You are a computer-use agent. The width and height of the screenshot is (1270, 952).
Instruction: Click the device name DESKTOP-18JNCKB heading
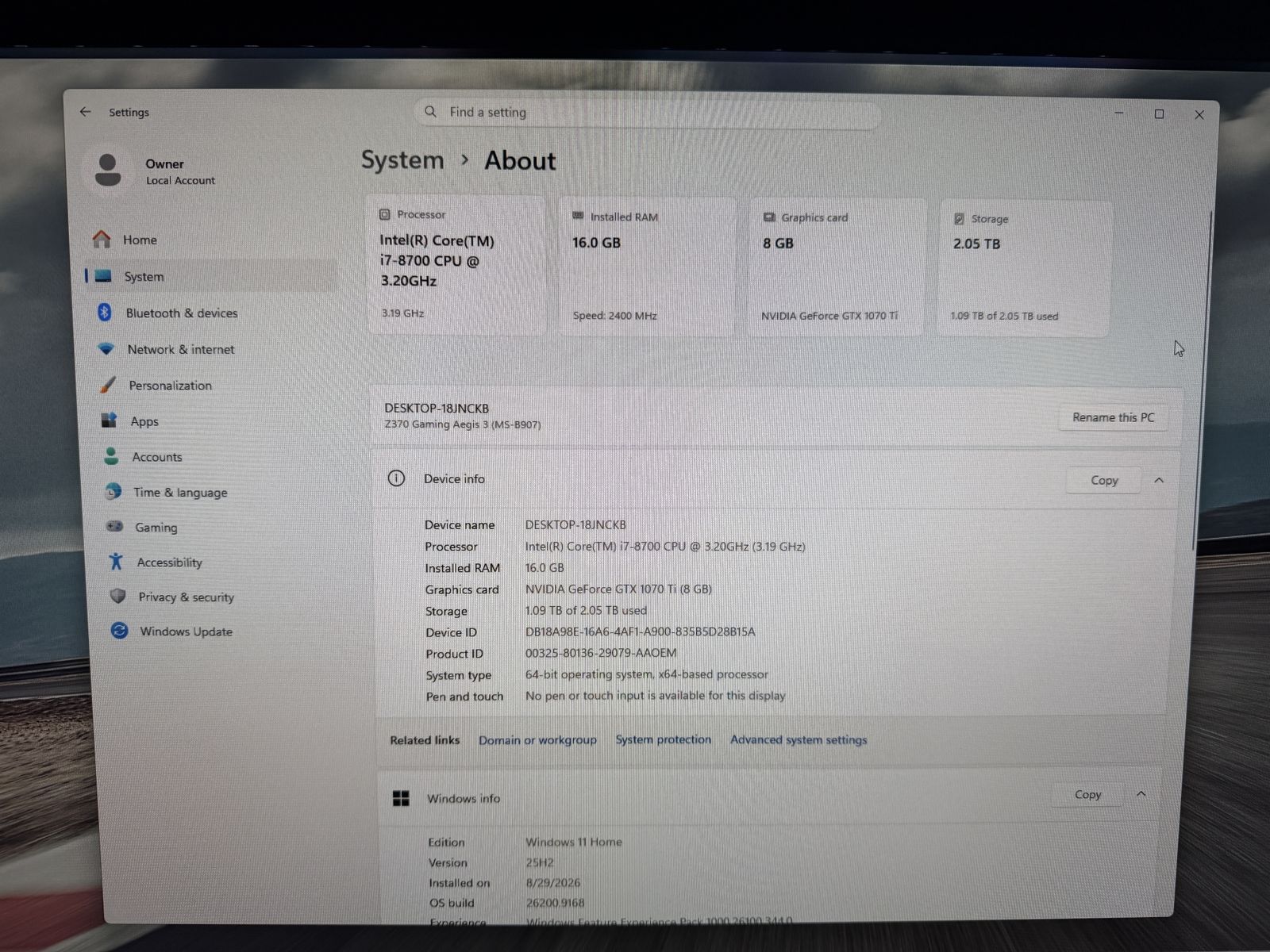coord(437,408)
